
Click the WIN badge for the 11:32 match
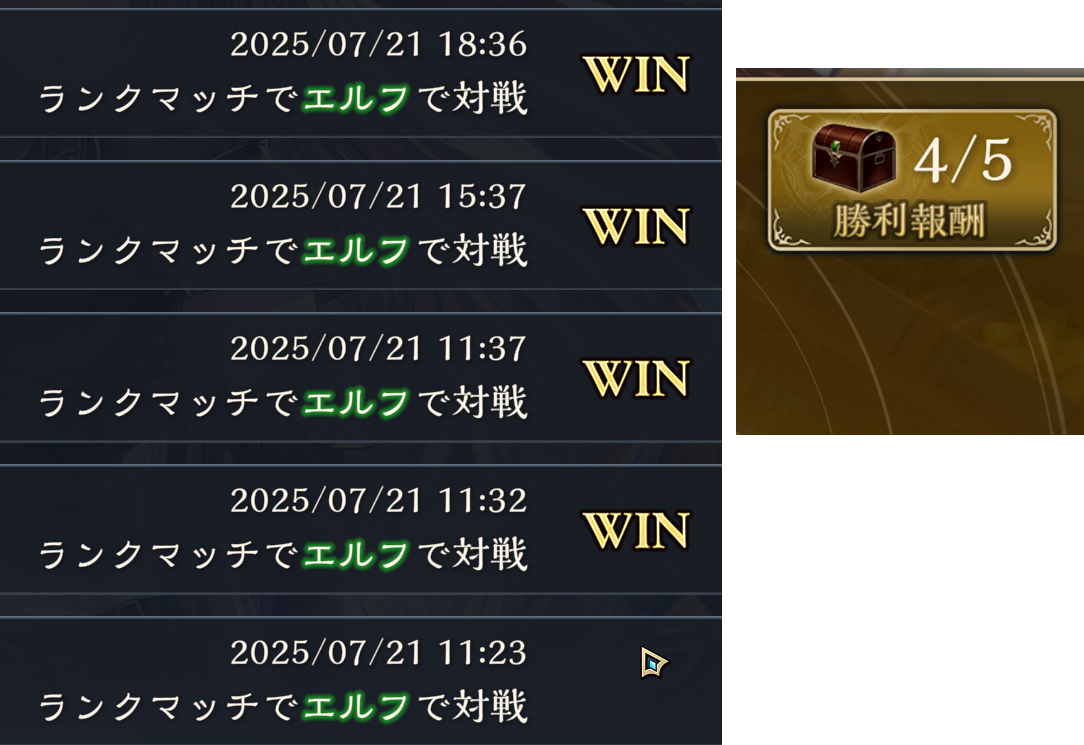[637, 530]
